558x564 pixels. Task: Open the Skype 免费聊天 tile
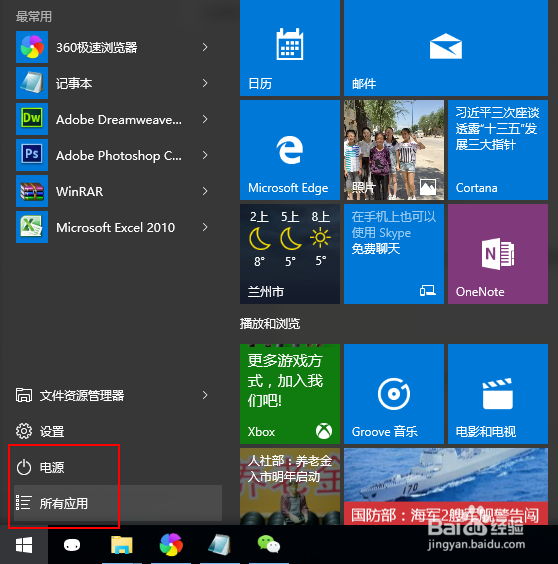pyautogui.click(x=394, y=254)
